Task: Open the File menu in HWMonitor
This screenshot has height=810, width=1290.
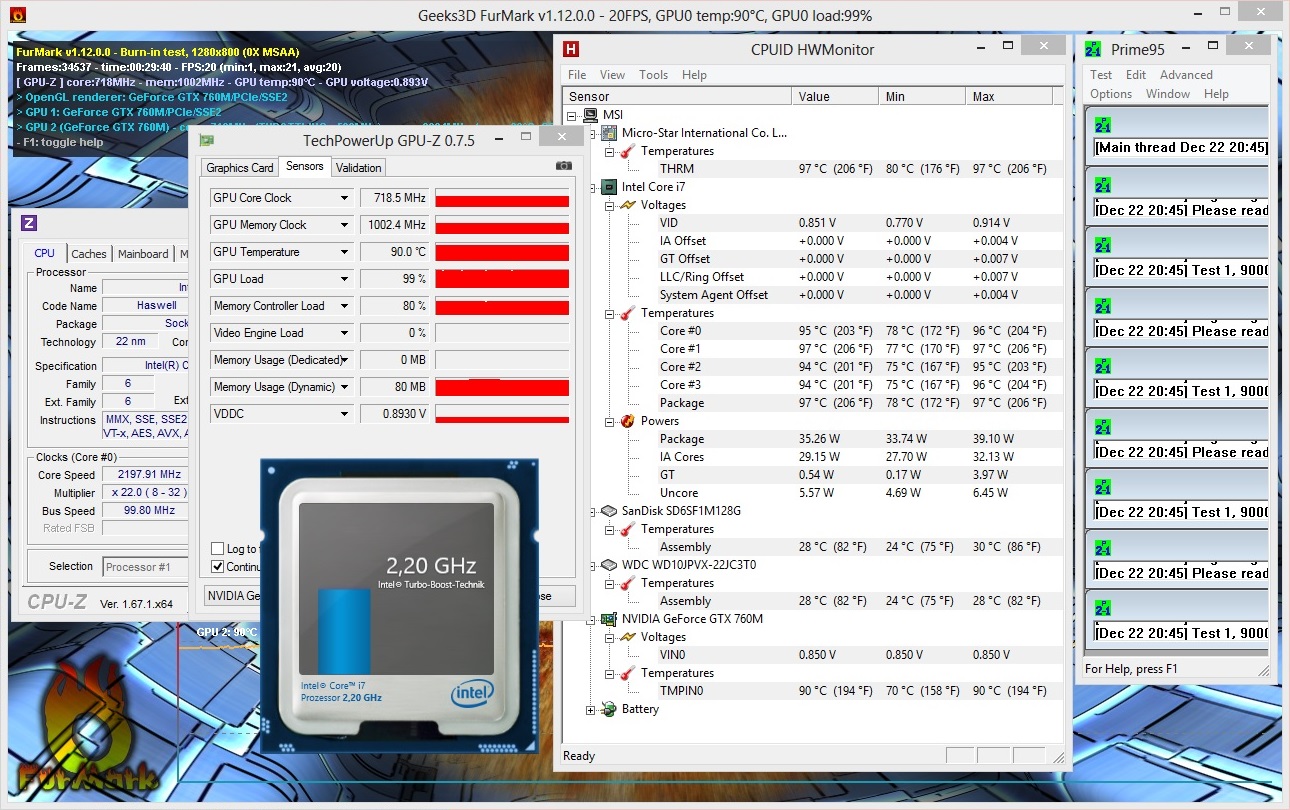Action: click(577, 75)
